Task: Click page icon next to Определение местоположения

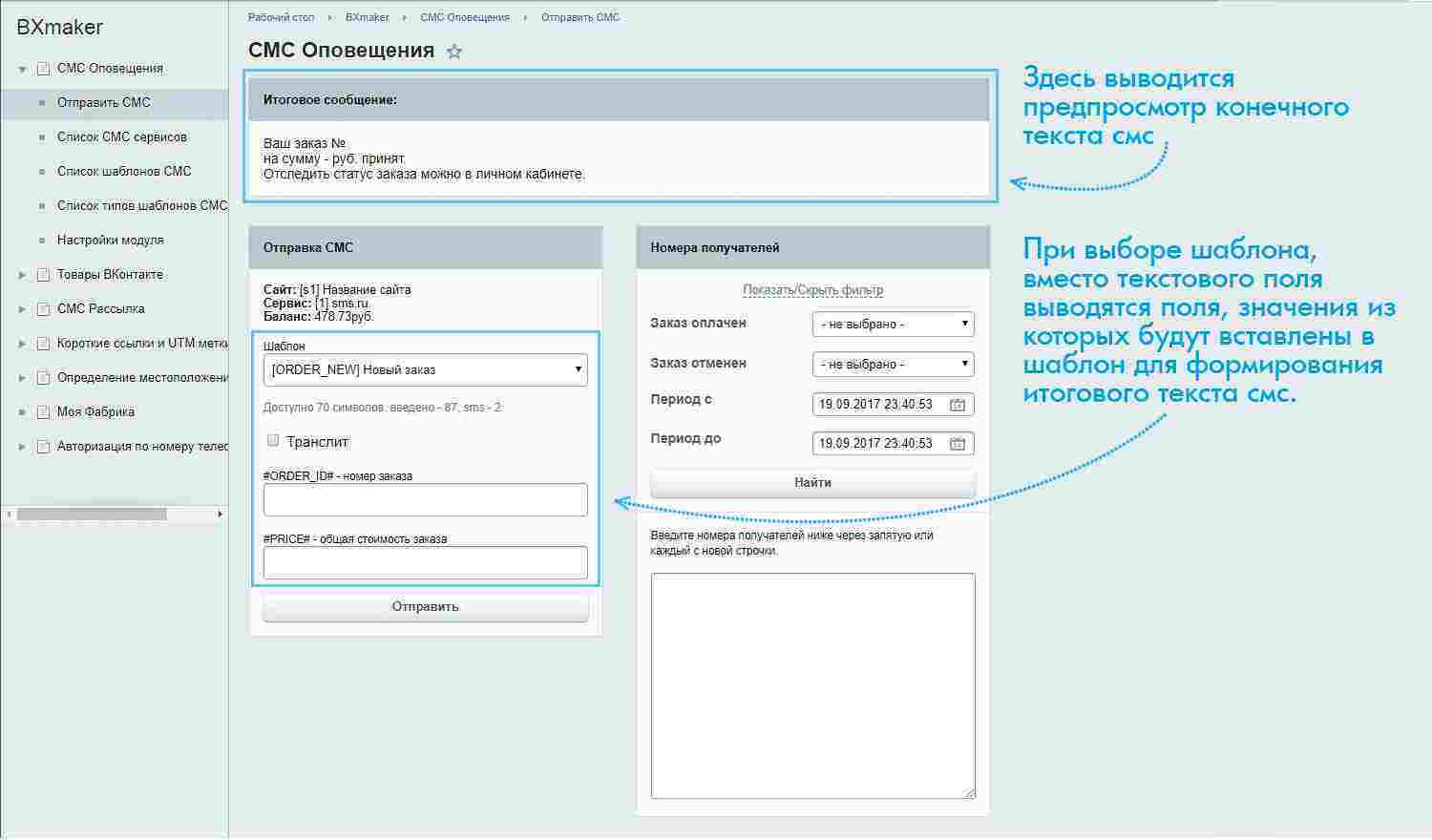Action: click(43, 378)
